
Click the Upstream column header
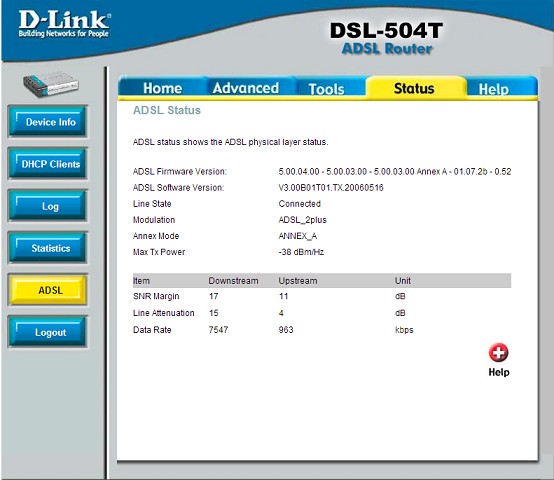pyautogui.click(x=298, y=281)
